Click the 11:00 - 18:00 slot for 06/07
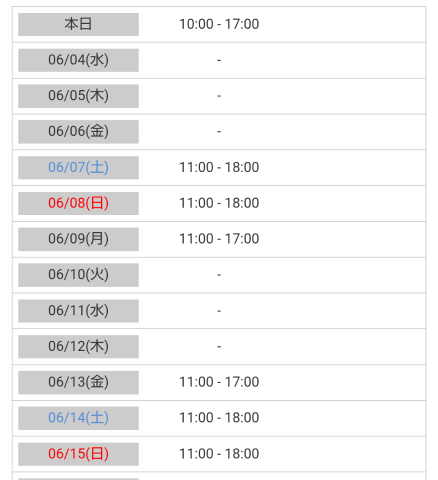 (x=219, y=167)
